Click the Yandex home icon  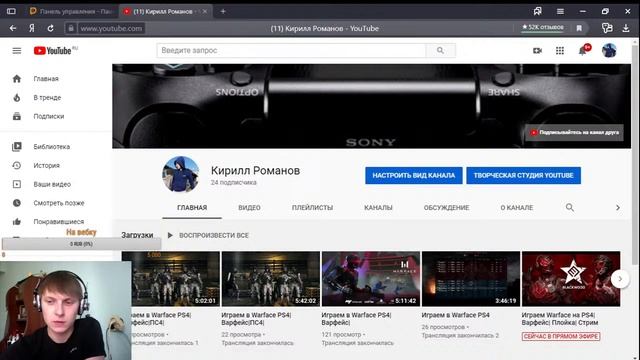pyautogui.click(x=31, y=28)
